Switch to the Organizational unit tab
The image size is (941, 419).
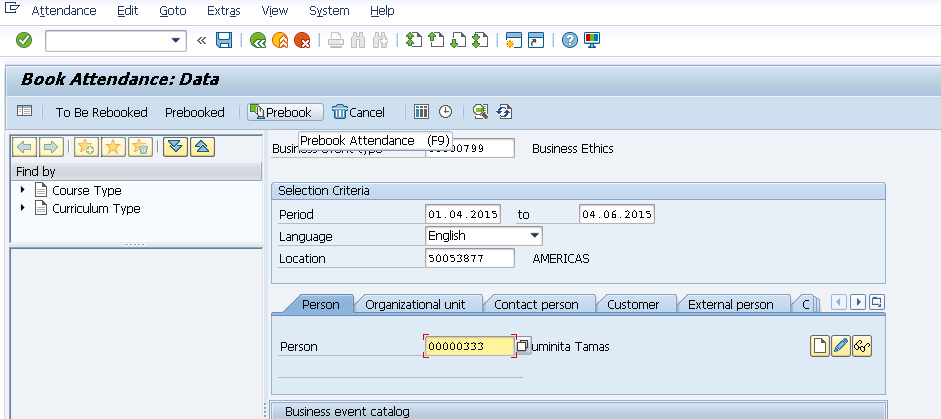tap(415, 304)
